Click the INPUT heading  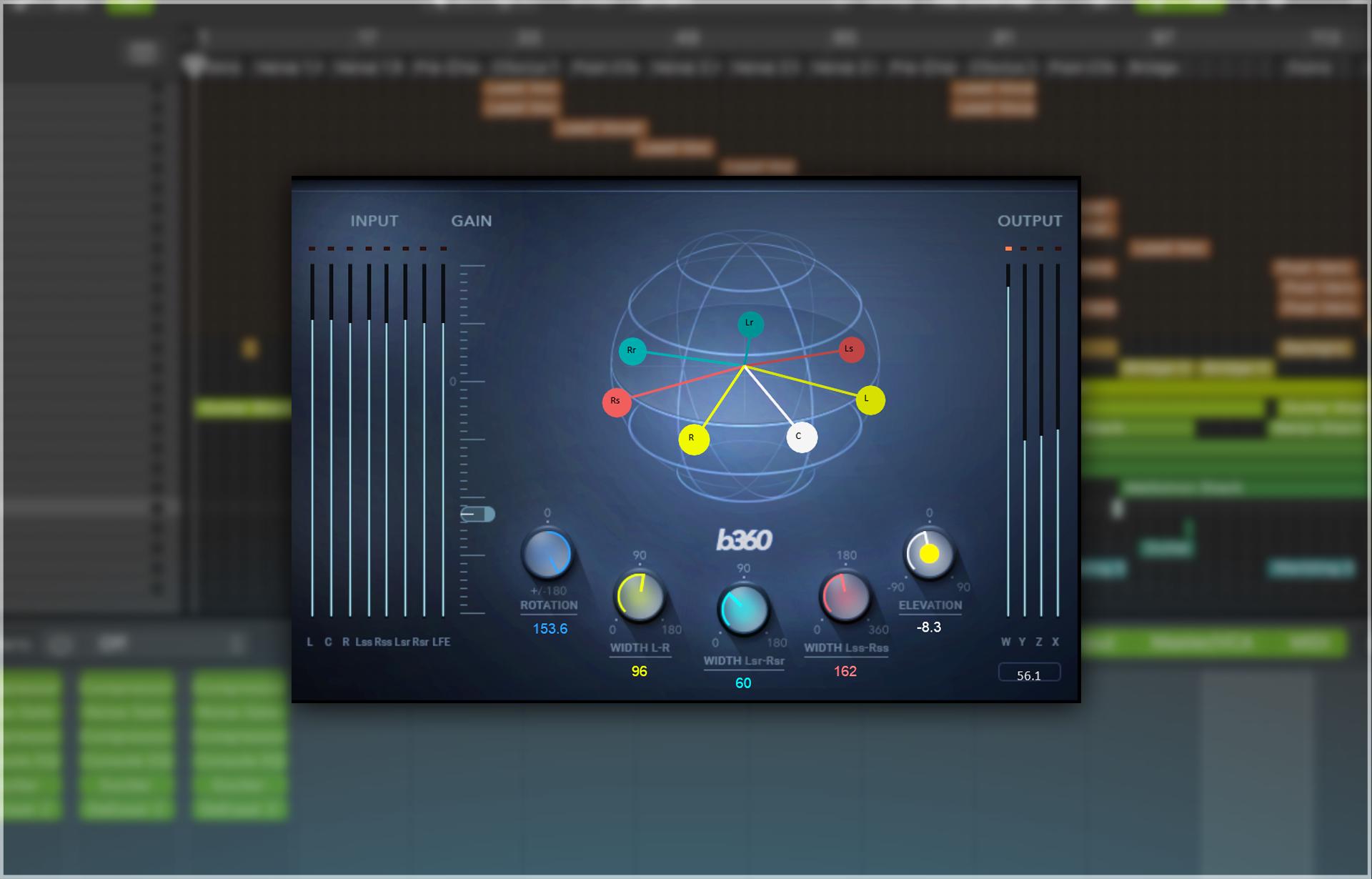click(374, 222)
